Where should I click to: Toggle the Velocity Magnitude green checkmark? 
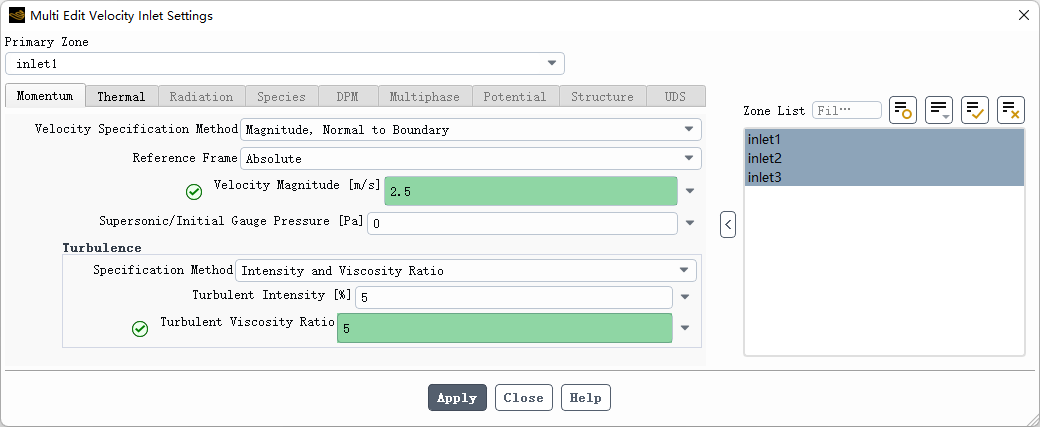coord(194,192)
